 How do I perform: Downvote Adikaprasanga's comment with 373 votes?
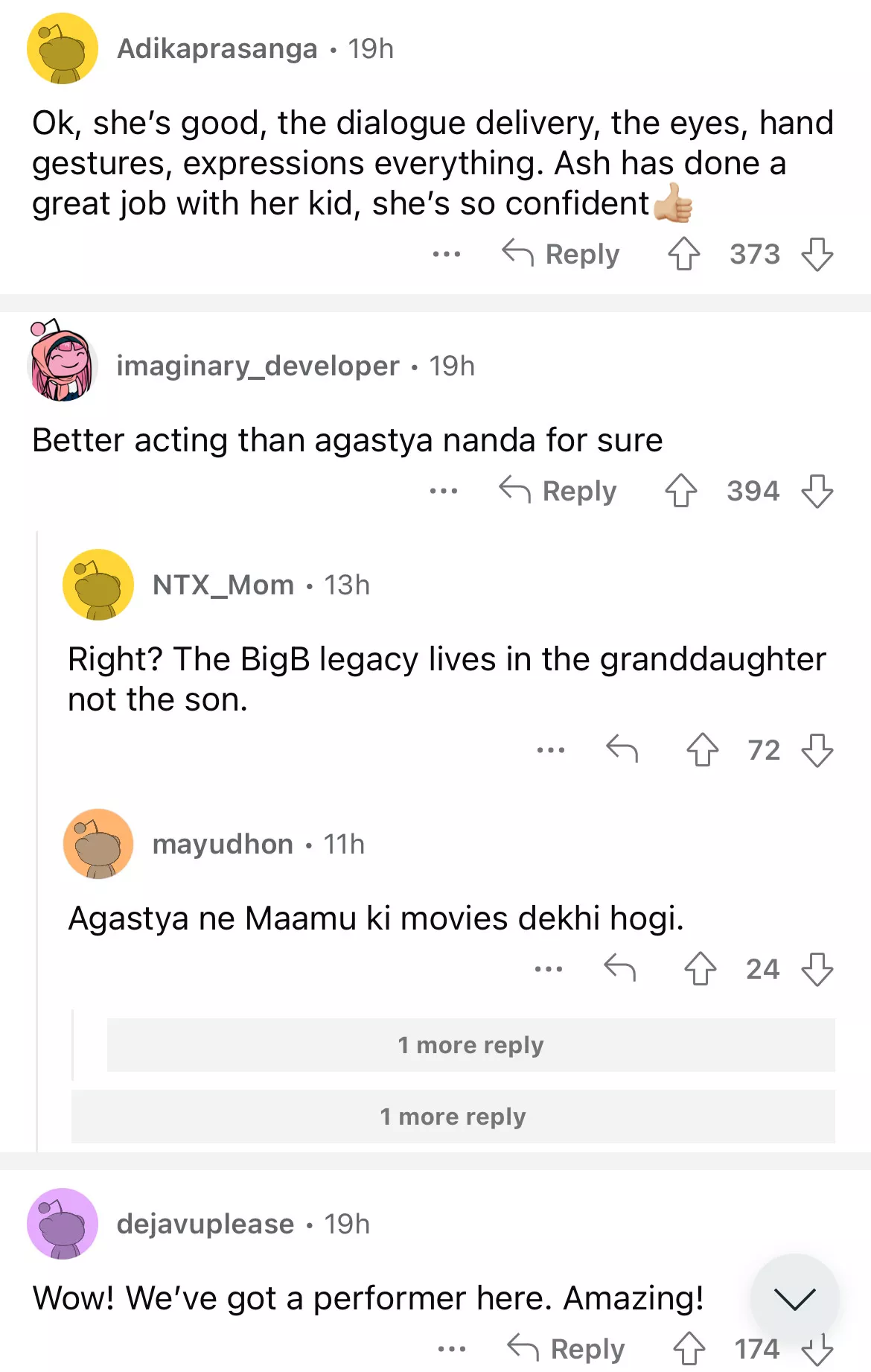[817, 254]
